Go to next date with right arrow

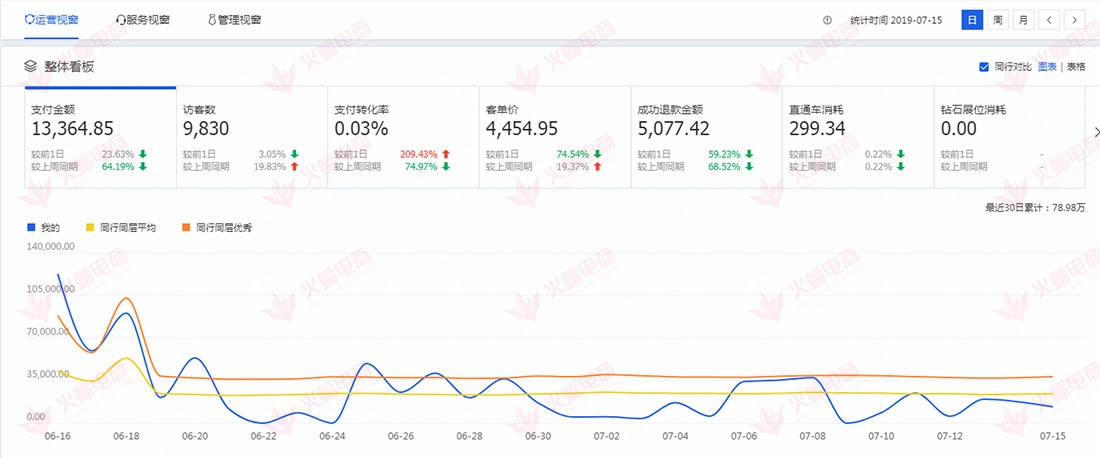click(1075, 20)
